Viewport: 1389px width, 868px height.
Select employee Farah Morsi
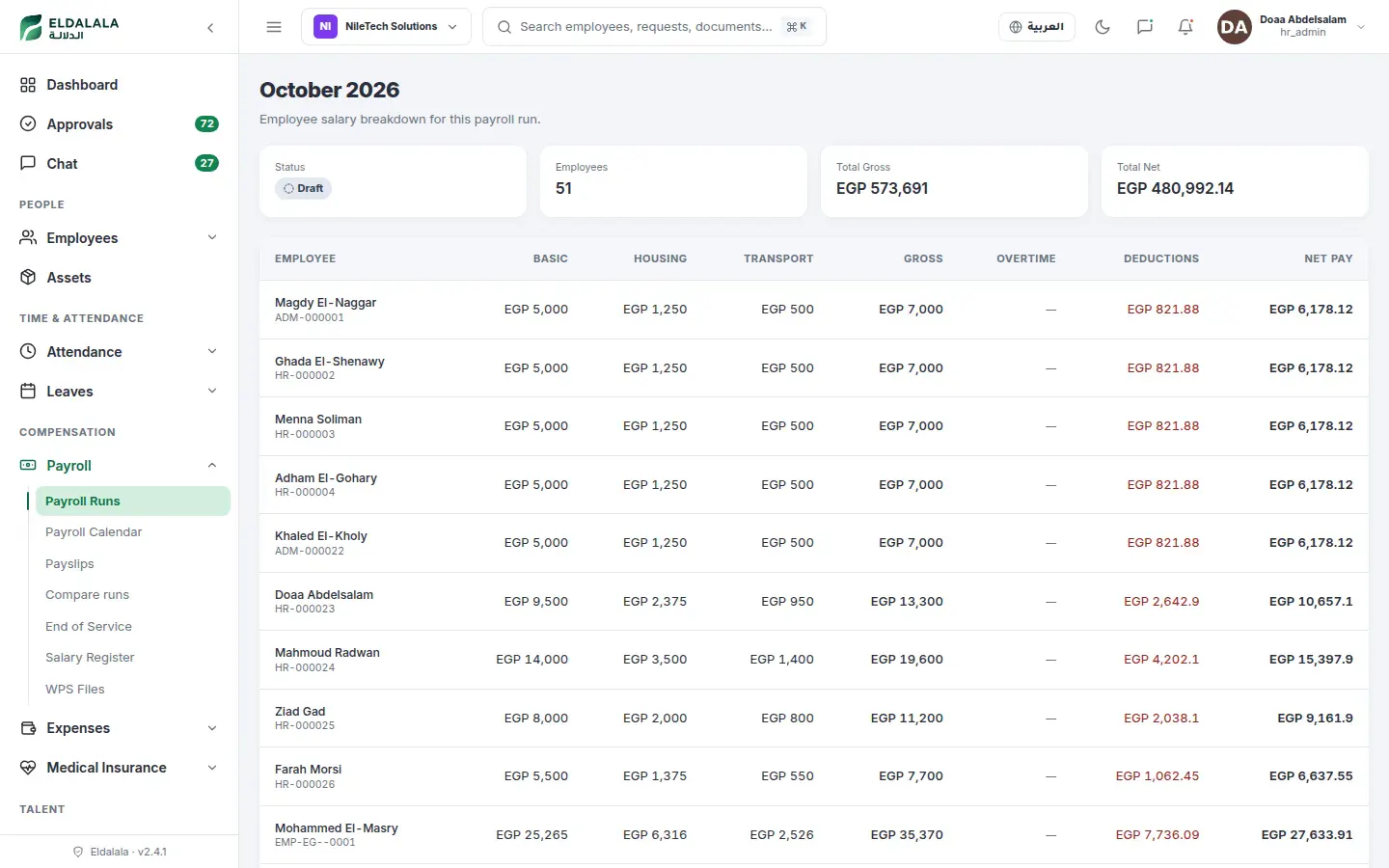click(x=308, y=770)
